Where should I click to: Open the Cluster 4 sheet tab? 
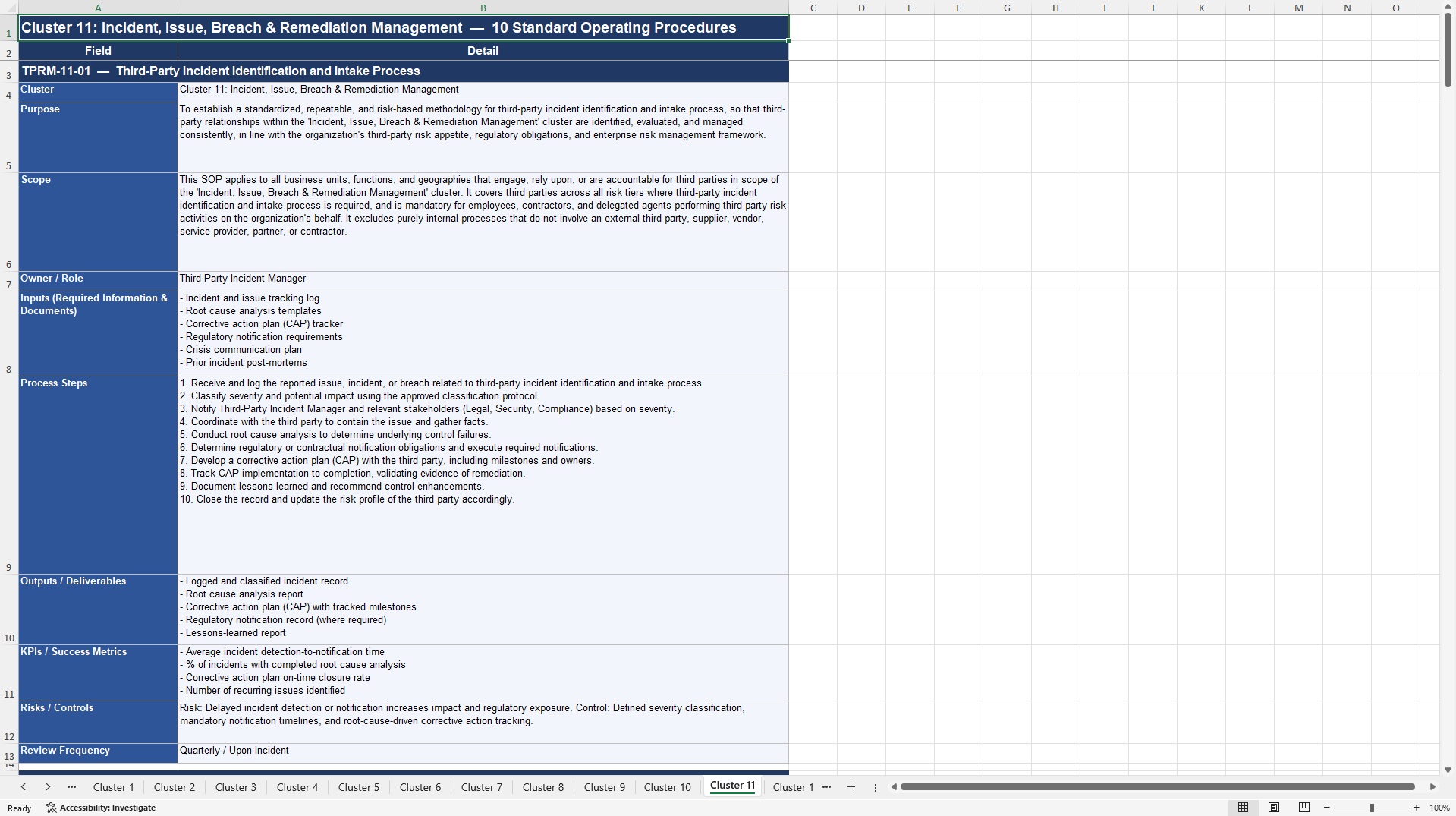click(x=297, y=787)
